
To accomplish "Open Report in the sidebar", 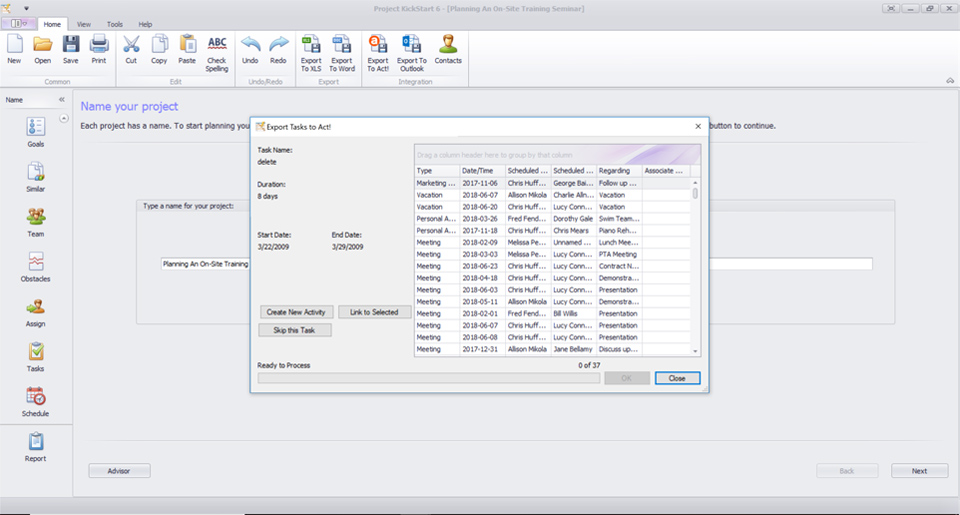I will 36,446.
